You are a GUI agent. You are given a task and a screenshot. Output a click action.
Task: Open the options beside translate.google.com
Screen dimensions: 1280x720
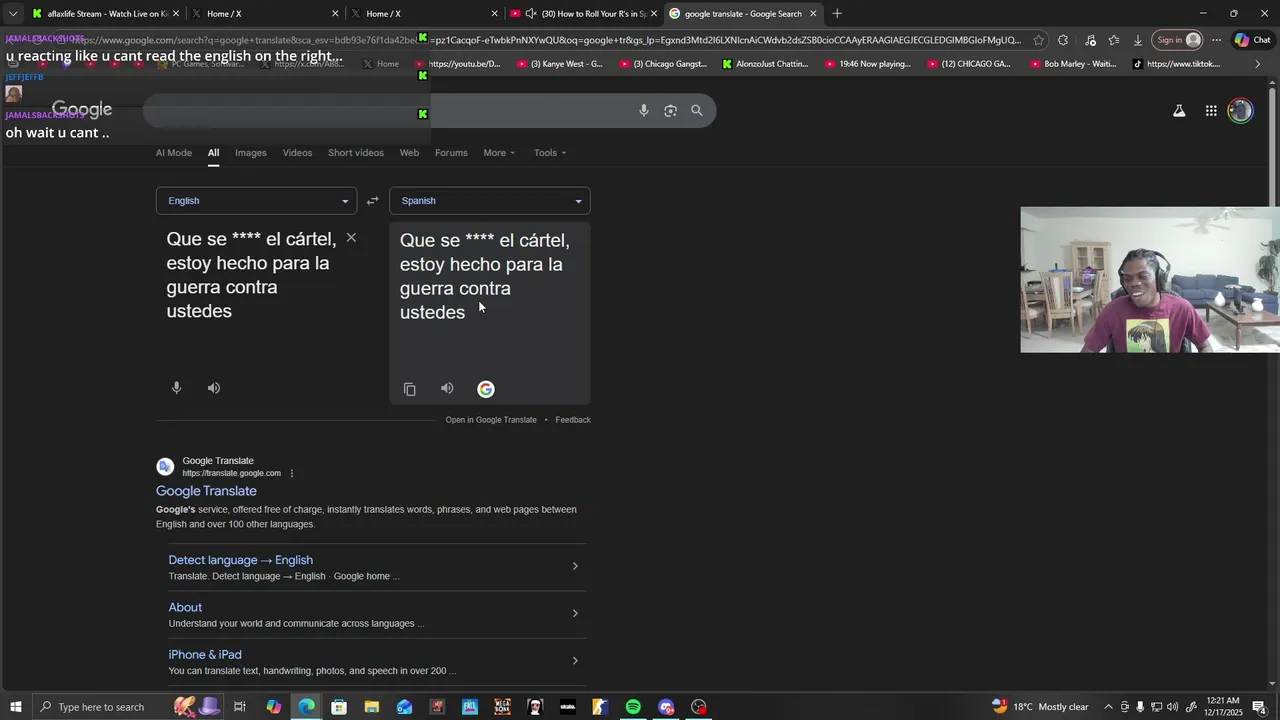[292, 473]
